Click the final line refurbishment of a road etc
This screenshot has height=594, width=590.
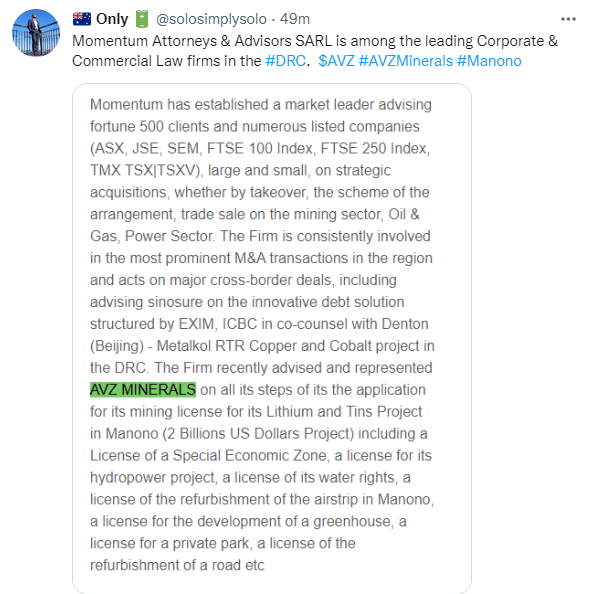tap(177, 566)
